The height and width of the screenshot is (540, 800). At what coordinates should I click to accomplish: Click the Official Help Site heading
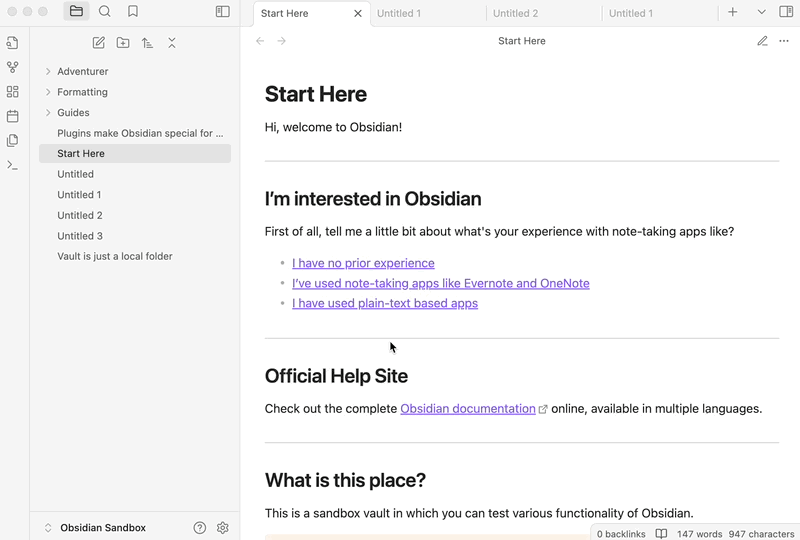click(x=336, y=376)
